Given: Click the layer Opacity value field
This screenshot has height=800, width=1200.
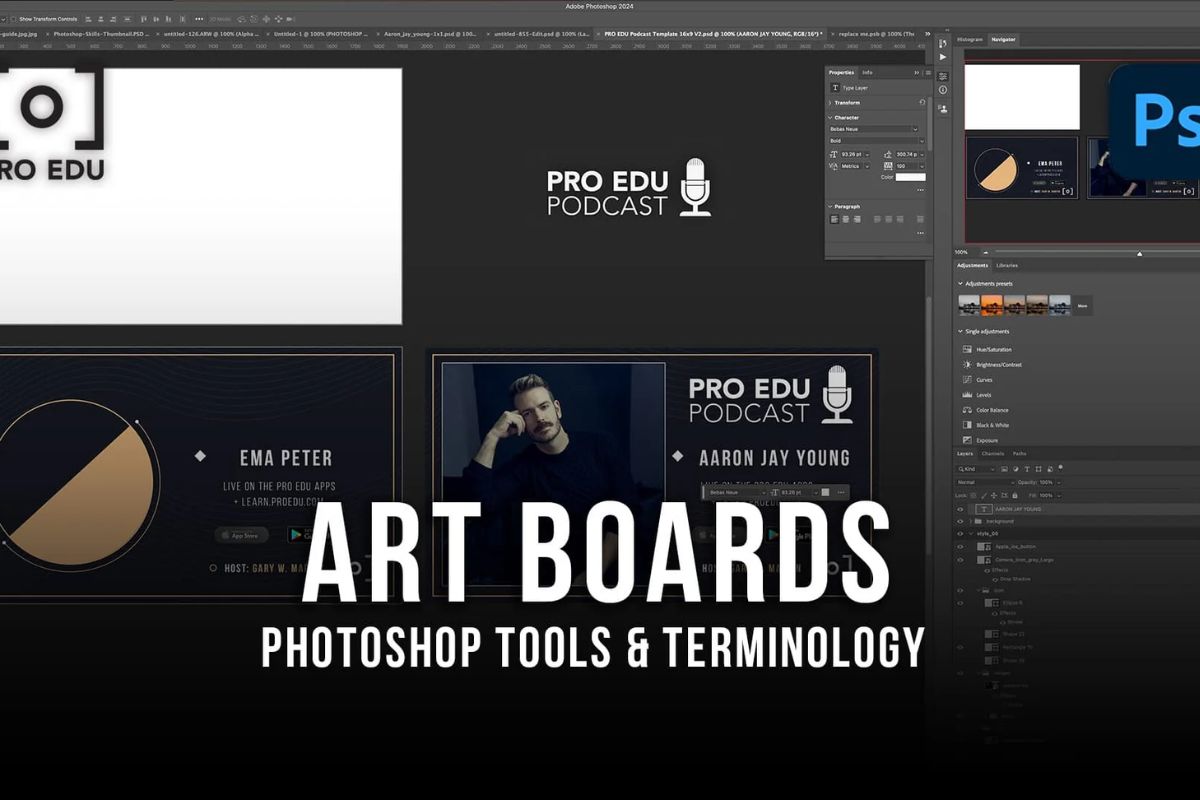Looking at the screenshot, I should click(x=1046, y=482).
